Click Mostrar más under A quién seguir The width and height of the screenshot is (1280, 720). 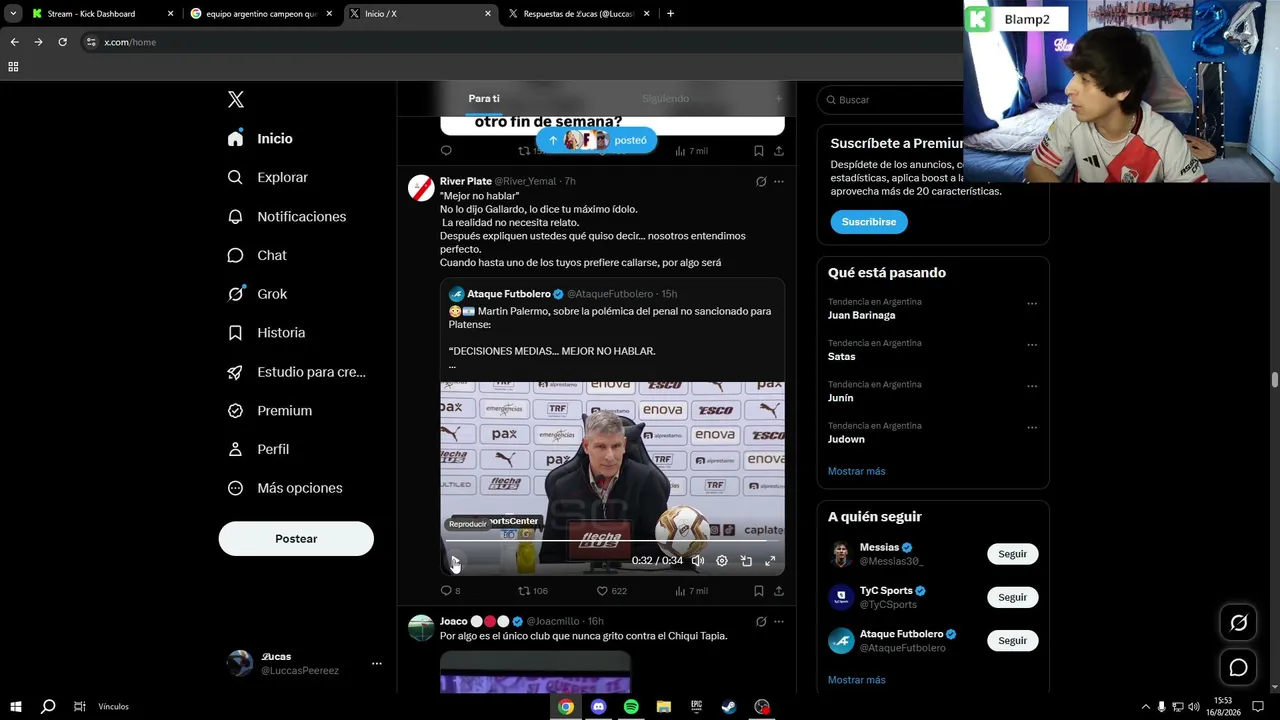point(857,680)
